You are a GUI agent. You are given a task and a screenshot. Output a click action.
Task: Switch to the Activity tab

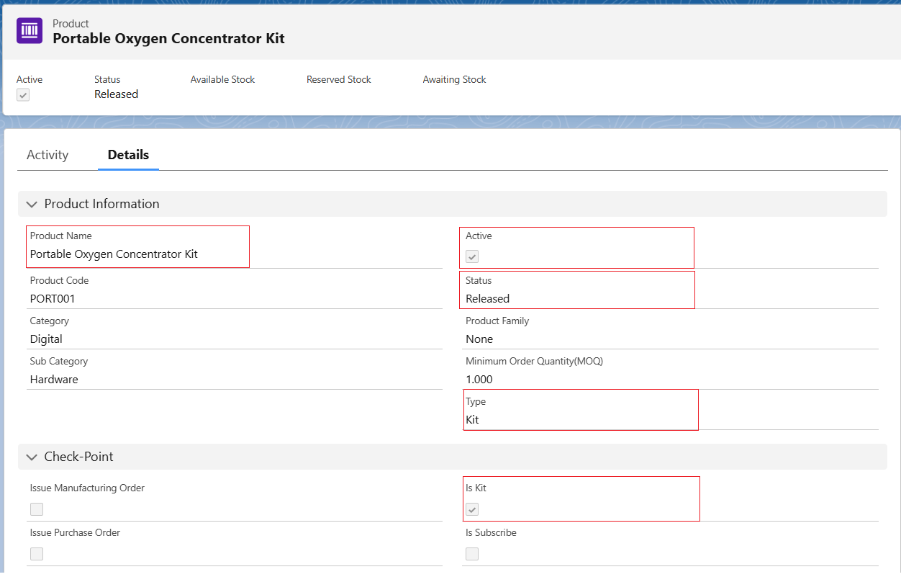47,155
